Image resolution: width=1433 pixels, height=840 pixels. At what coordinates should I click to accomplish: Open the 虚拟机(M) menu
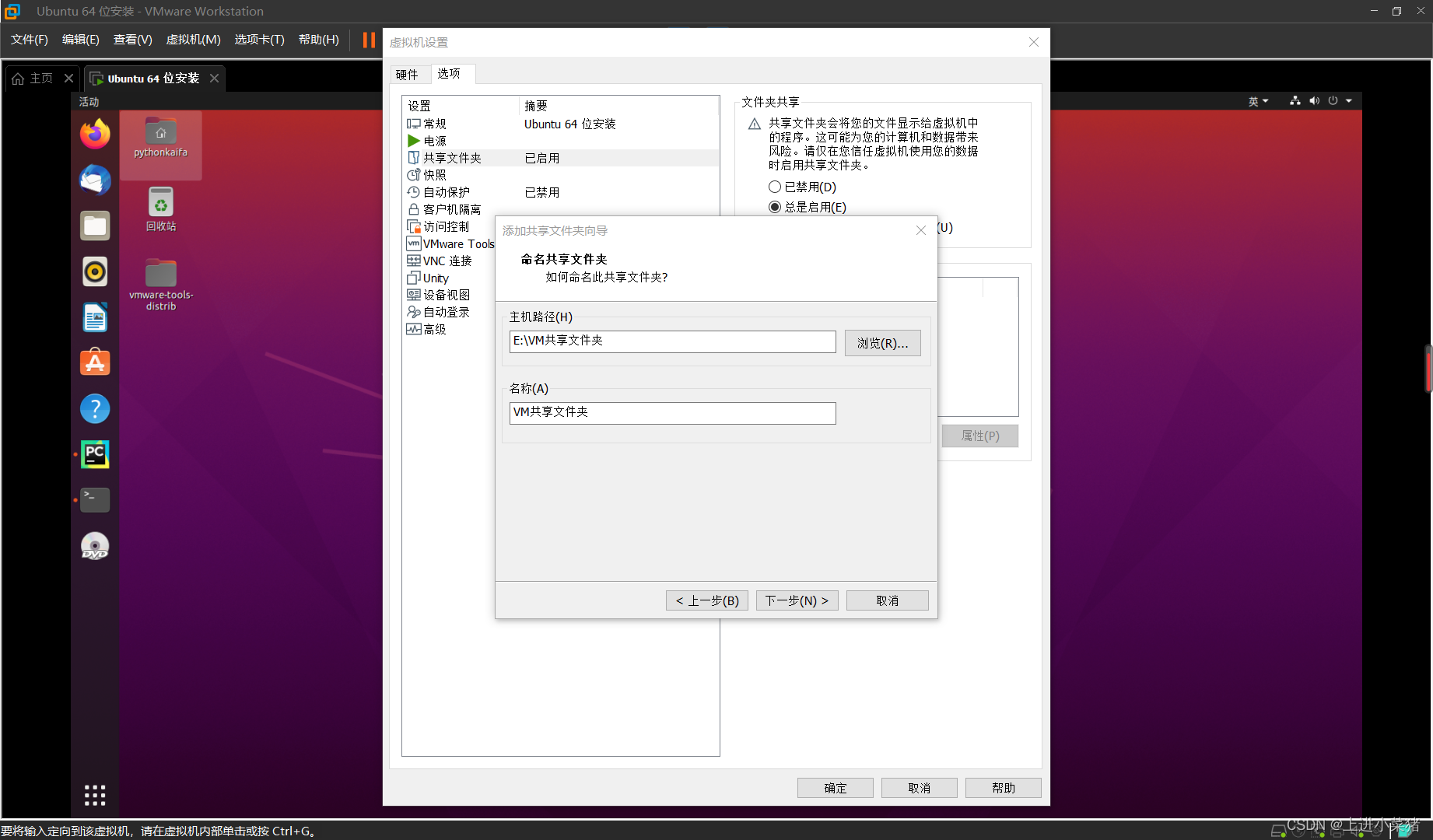pos(194,40)
